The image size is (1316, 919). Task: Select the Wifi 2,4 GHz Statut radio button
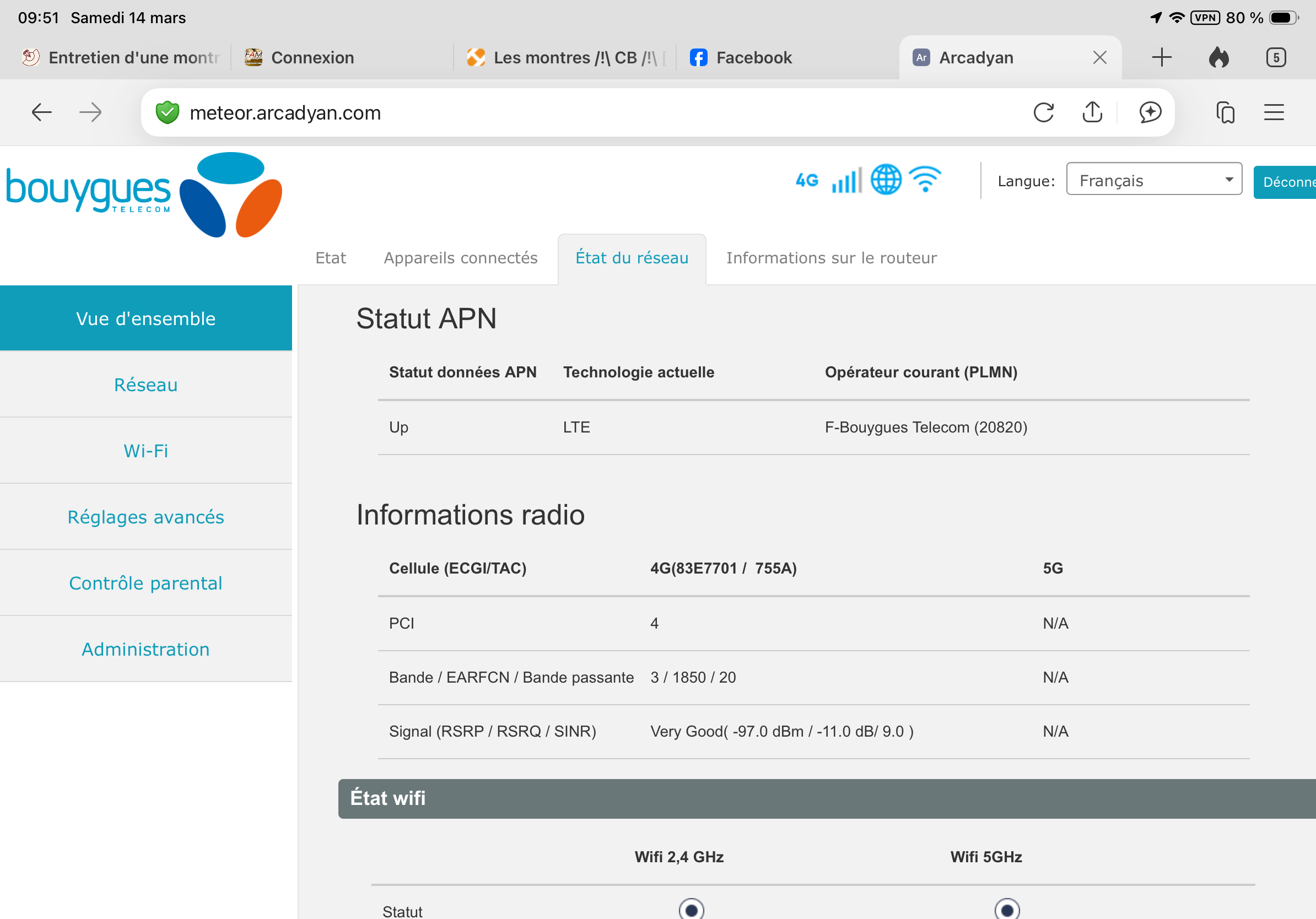tap(691, 910)
